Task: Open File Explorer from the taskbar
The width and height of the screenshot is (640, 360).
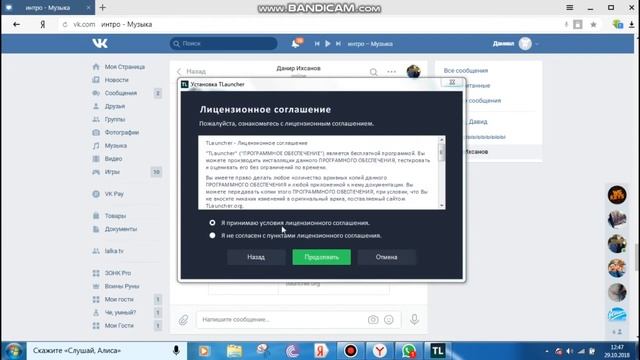Action: (x=234, y=351)
